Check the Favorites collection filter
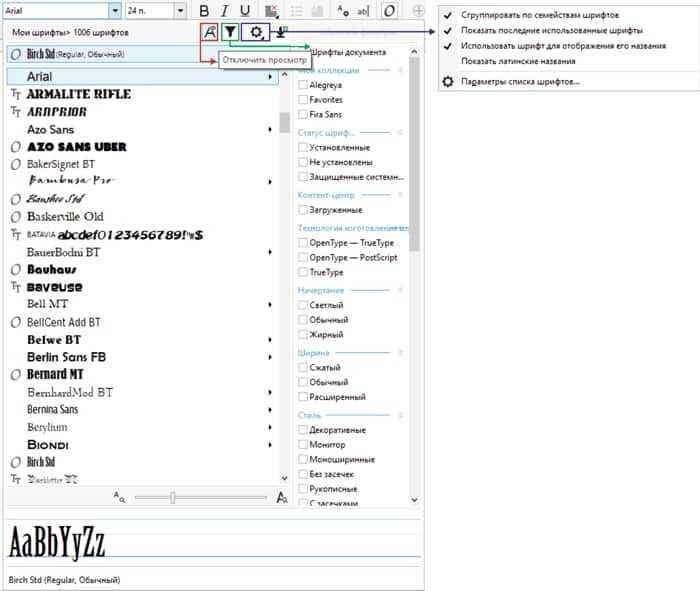 [303, 99]
